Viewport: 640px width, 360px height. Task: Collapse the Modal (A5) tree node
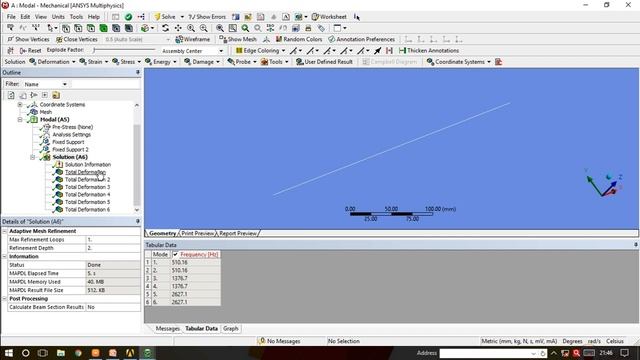[20, 120]
